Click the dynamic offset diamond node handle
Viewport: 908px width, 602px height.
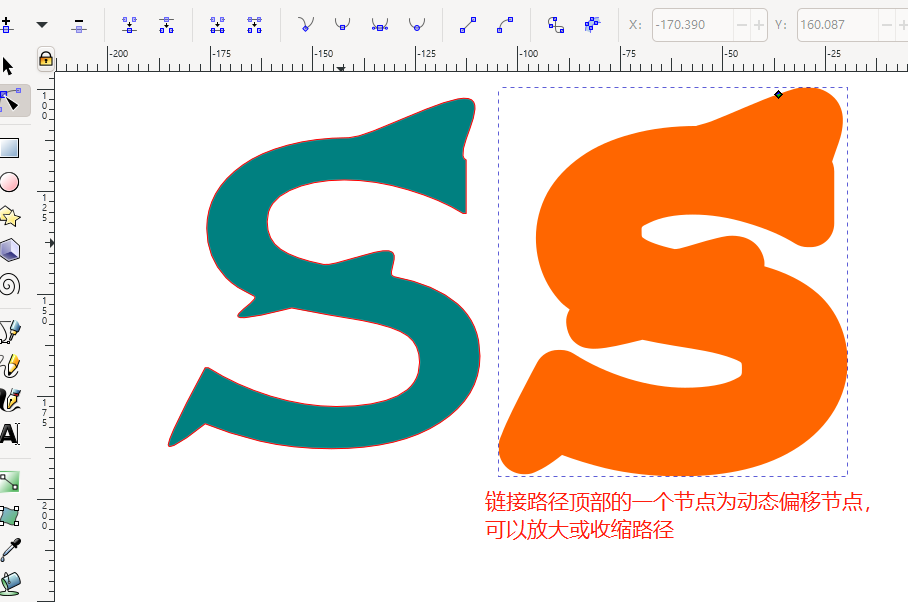[x=778, y=94]
